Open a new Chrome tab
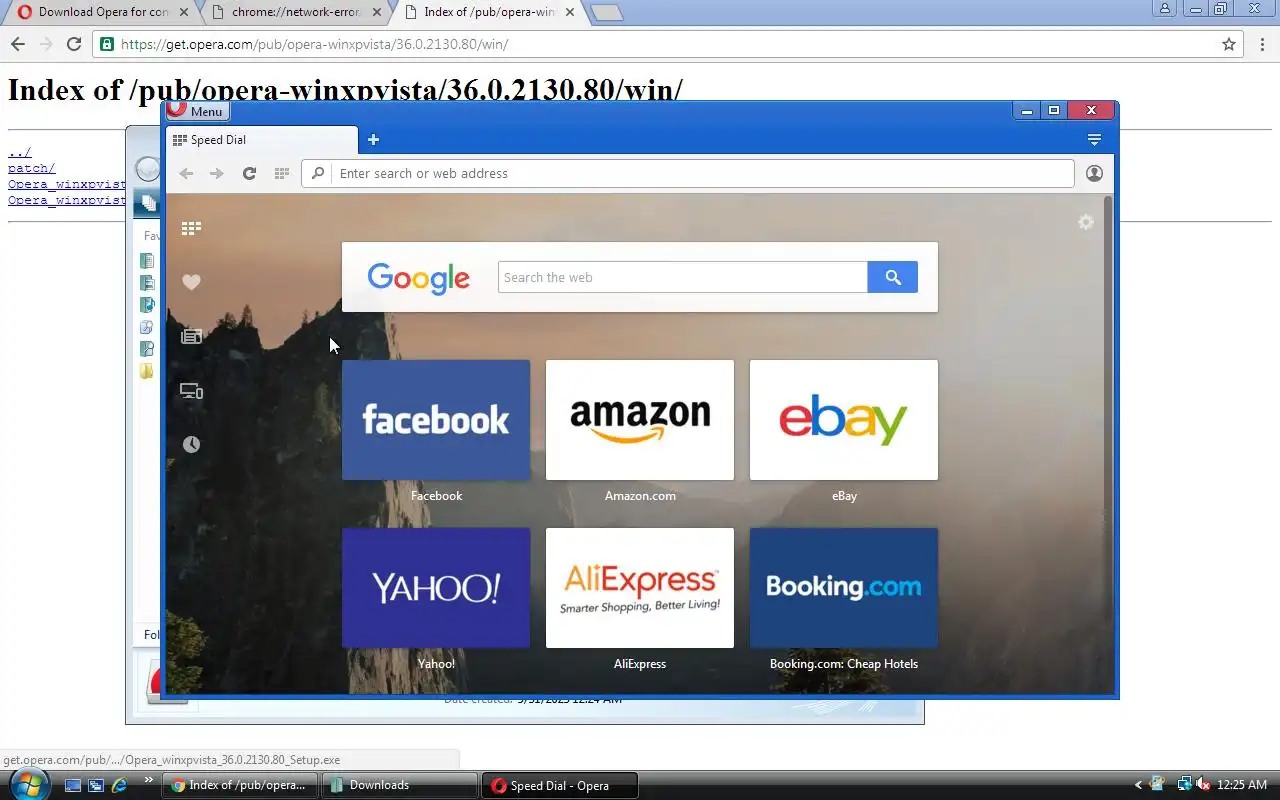This screenshot has height=800, width=1280. click(607, 13)
